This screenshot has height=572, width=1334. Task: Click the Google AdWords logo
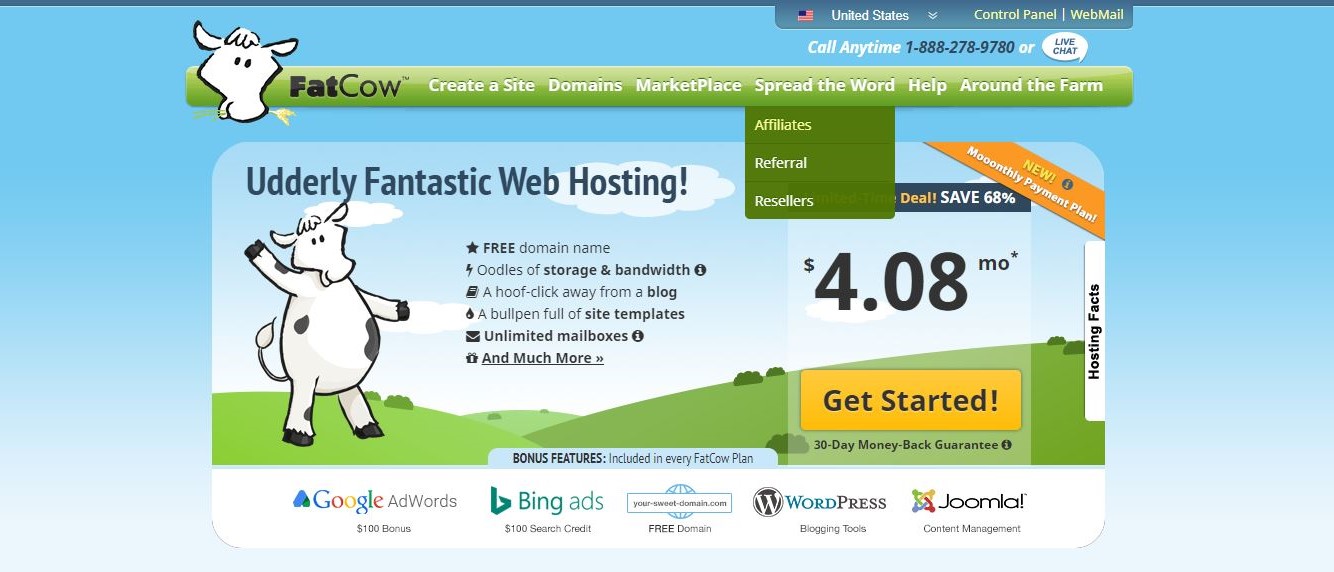(x=375, y=501)
